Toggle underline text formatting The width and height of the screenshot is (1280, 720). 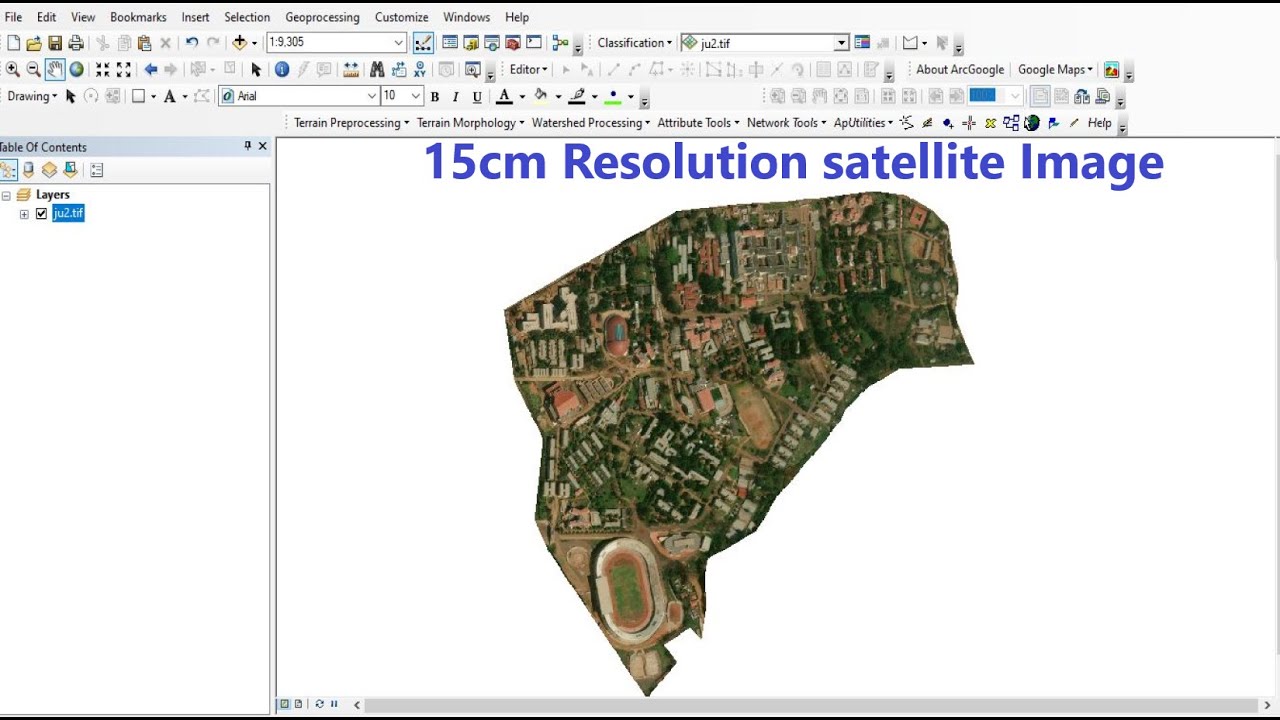coord(477,97)
